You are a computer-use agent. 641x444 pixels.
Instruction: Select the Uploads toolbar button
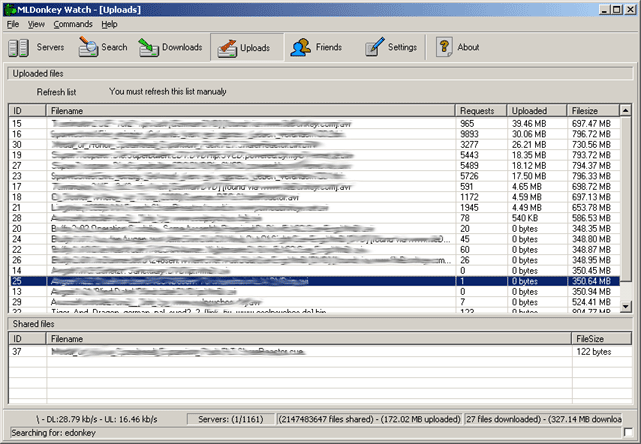(x=244, y=47)
